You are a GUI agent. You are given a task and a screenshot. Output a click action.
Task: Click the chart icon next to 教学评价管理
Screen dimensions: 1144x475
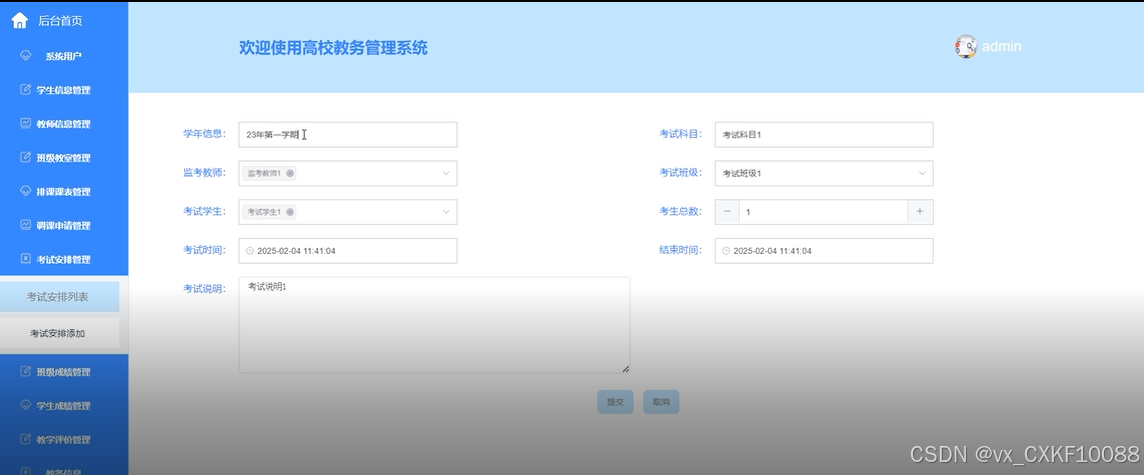pyautogui.click(x=26, y=439)
